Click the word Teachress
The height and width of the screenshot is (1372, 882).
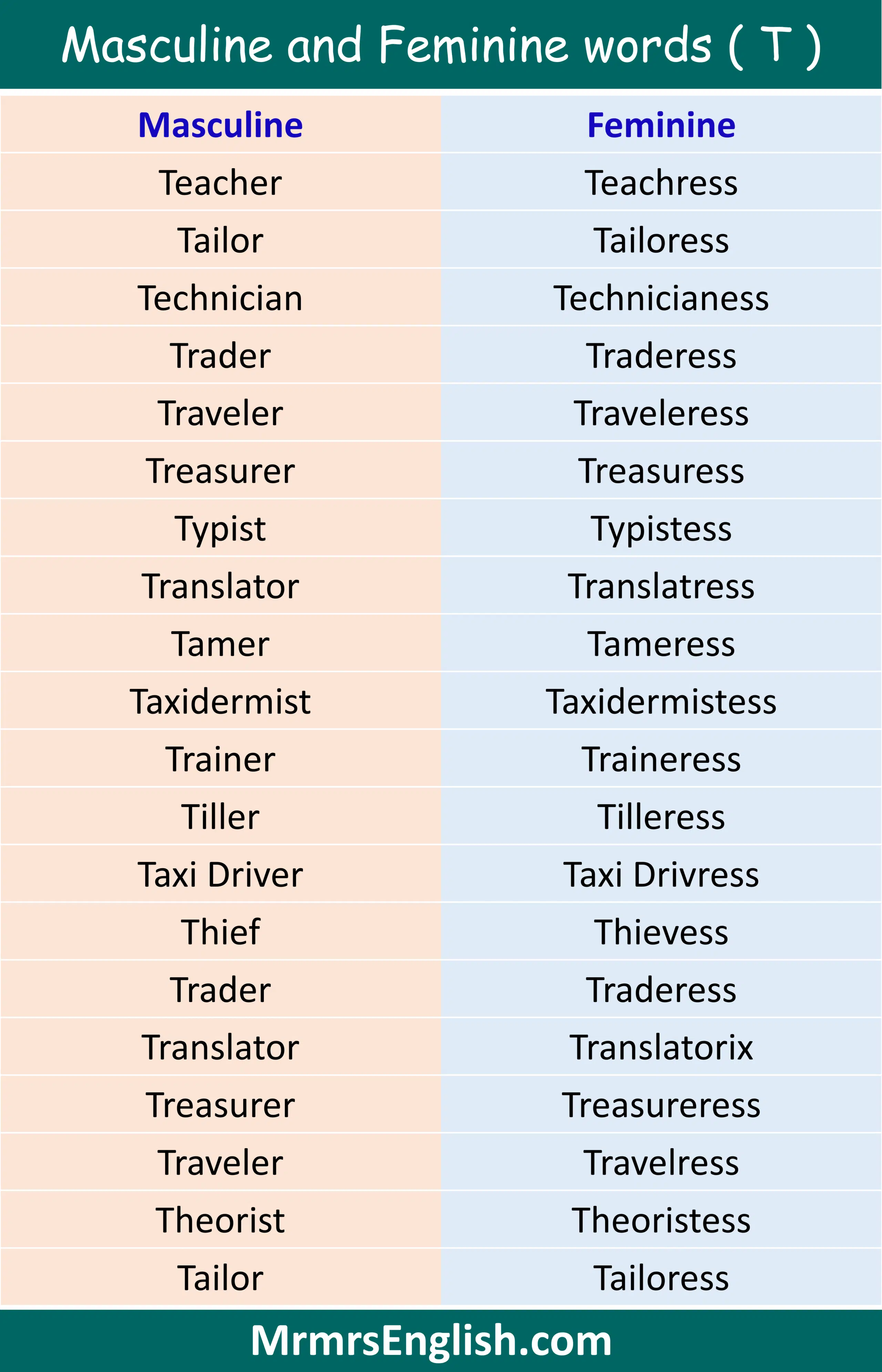click(x=661, y=183)
